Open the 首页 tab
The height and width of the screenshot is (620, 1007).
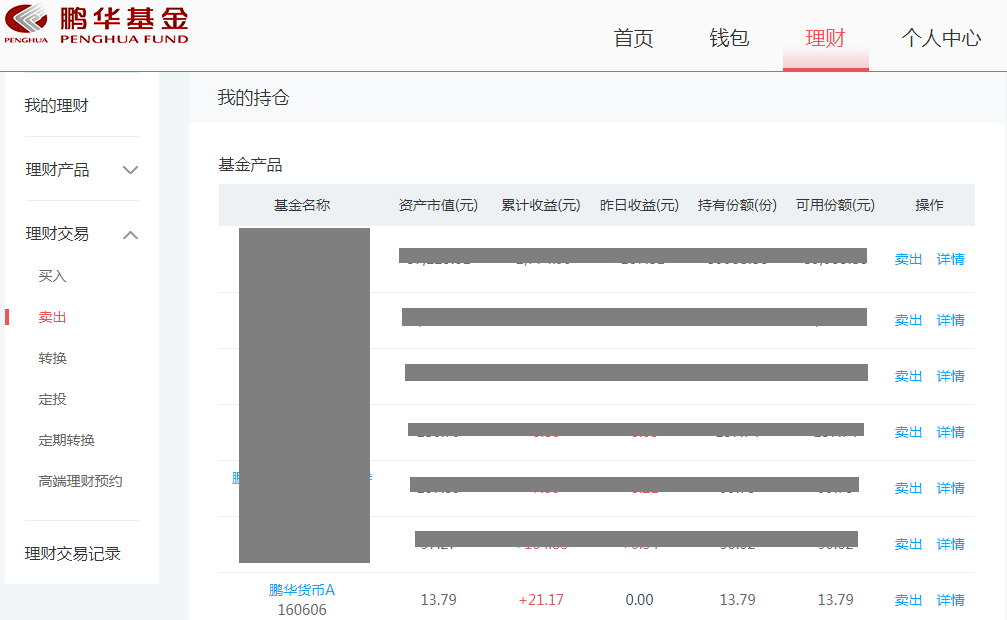tap(633, 39)
